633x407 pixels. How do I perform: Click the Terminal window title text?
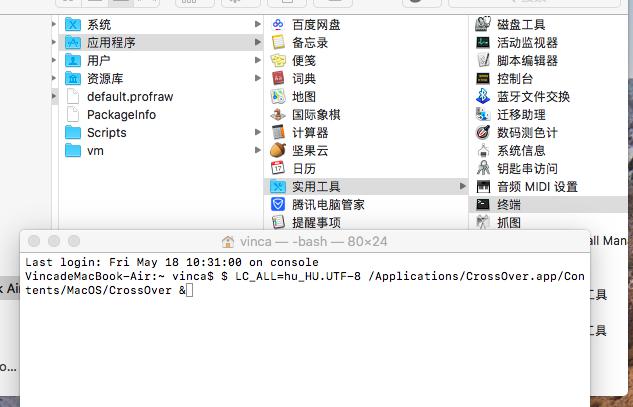pos(313,241)
